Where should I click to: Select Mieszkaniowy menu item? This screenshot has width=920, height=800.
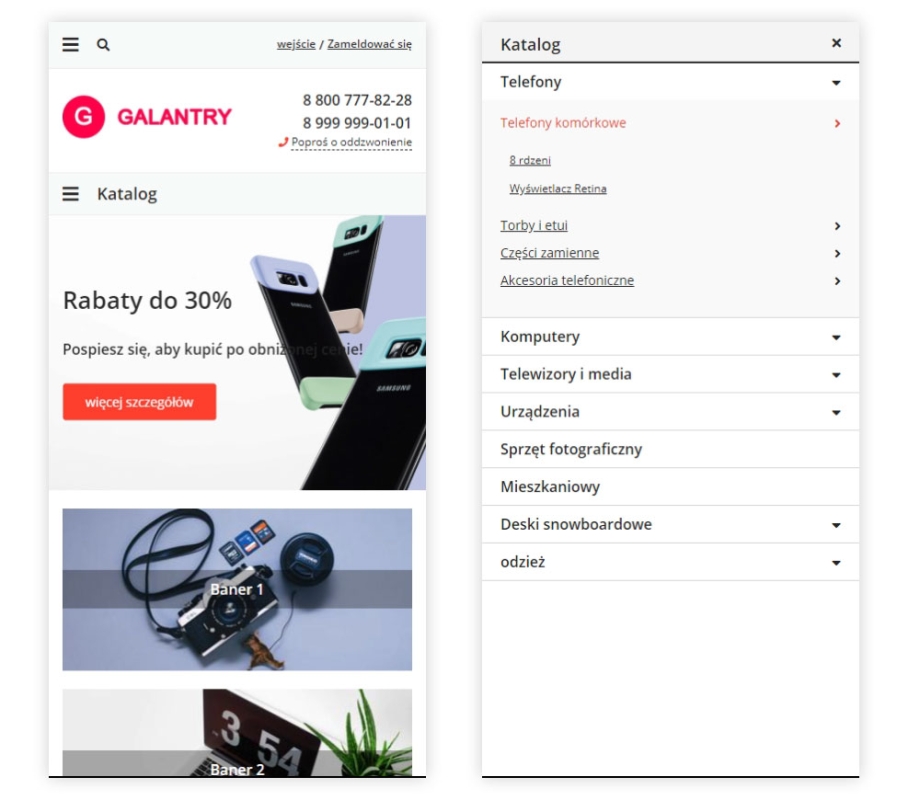tap(670, 487)
